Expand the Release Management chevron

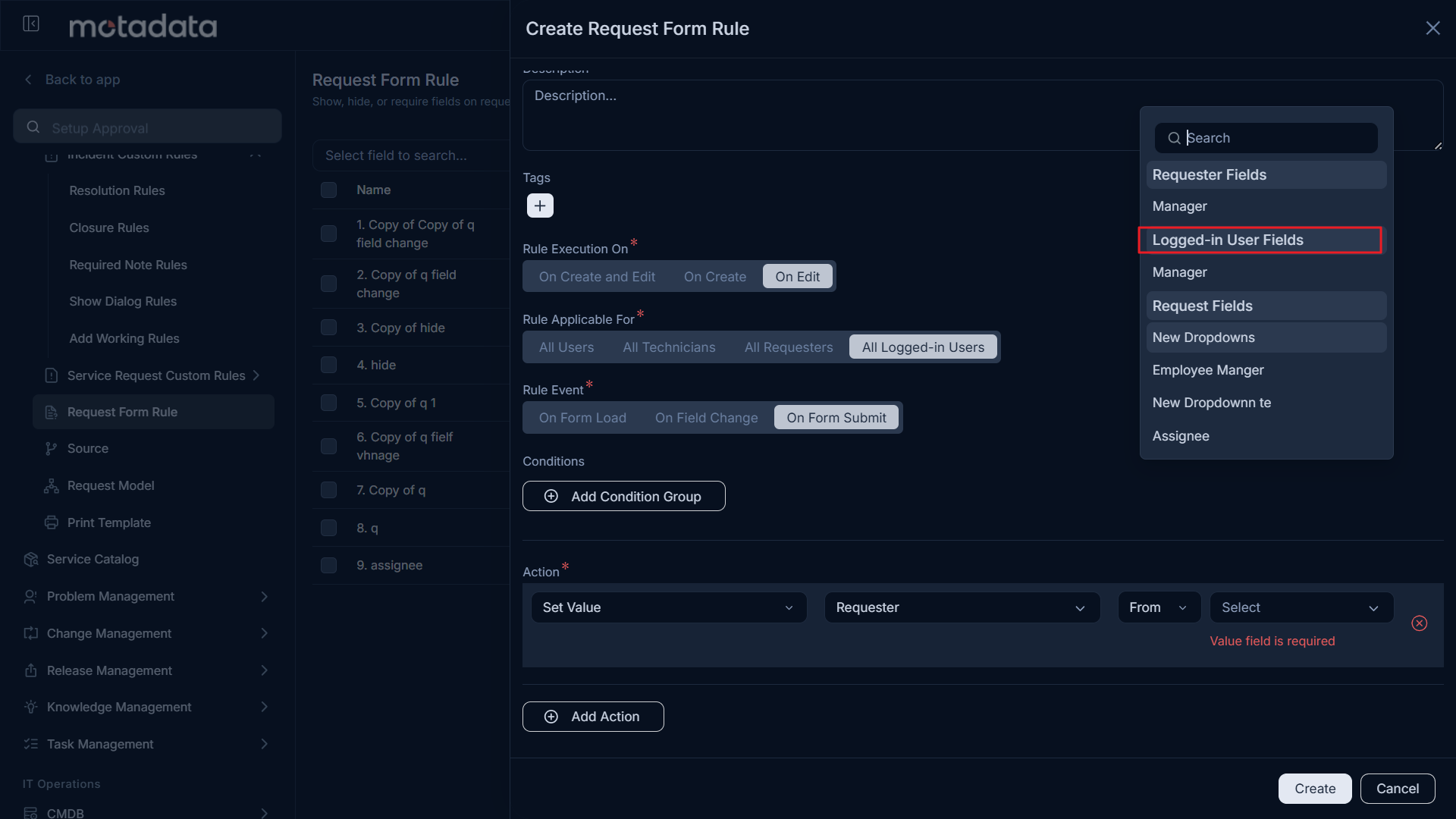pyautogui.click(x=264, y=670)
